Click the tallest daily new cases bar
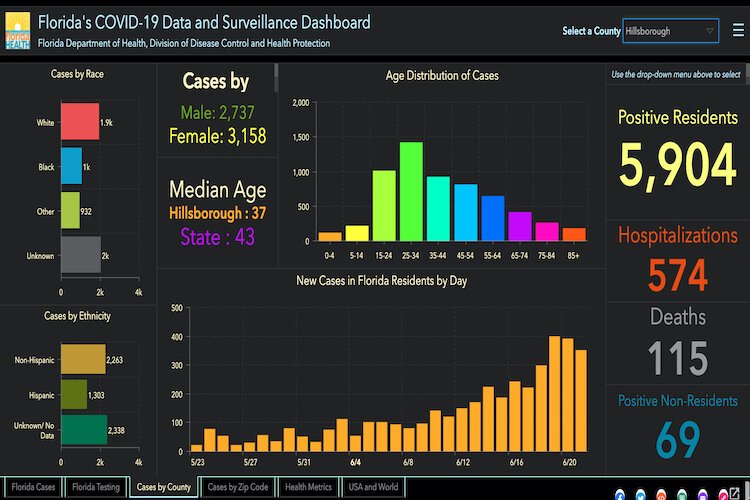 [x=554, y=394]
